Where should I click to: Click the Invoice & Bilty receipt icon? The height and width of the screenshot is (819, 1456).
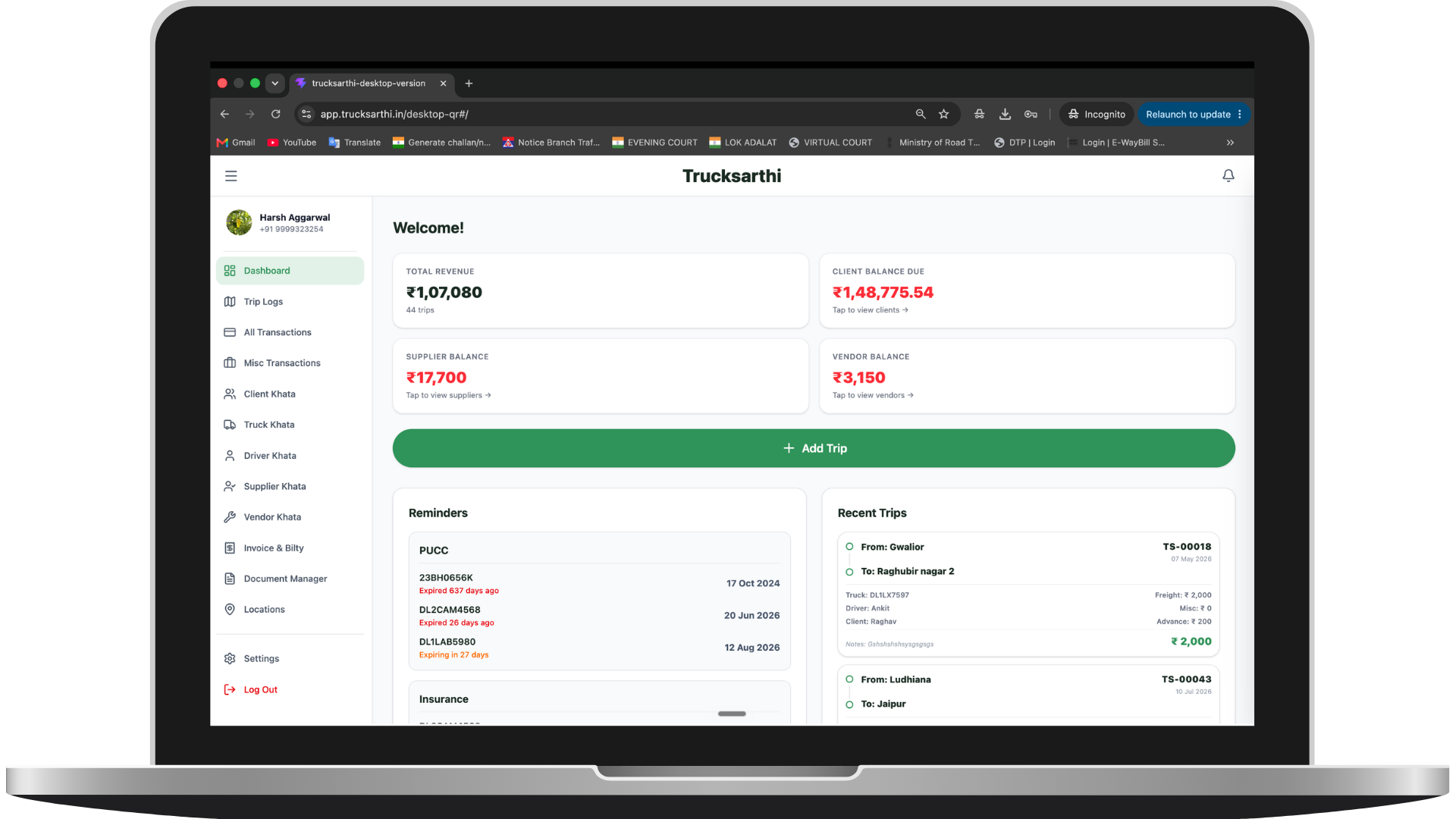(x=230, y=548)
